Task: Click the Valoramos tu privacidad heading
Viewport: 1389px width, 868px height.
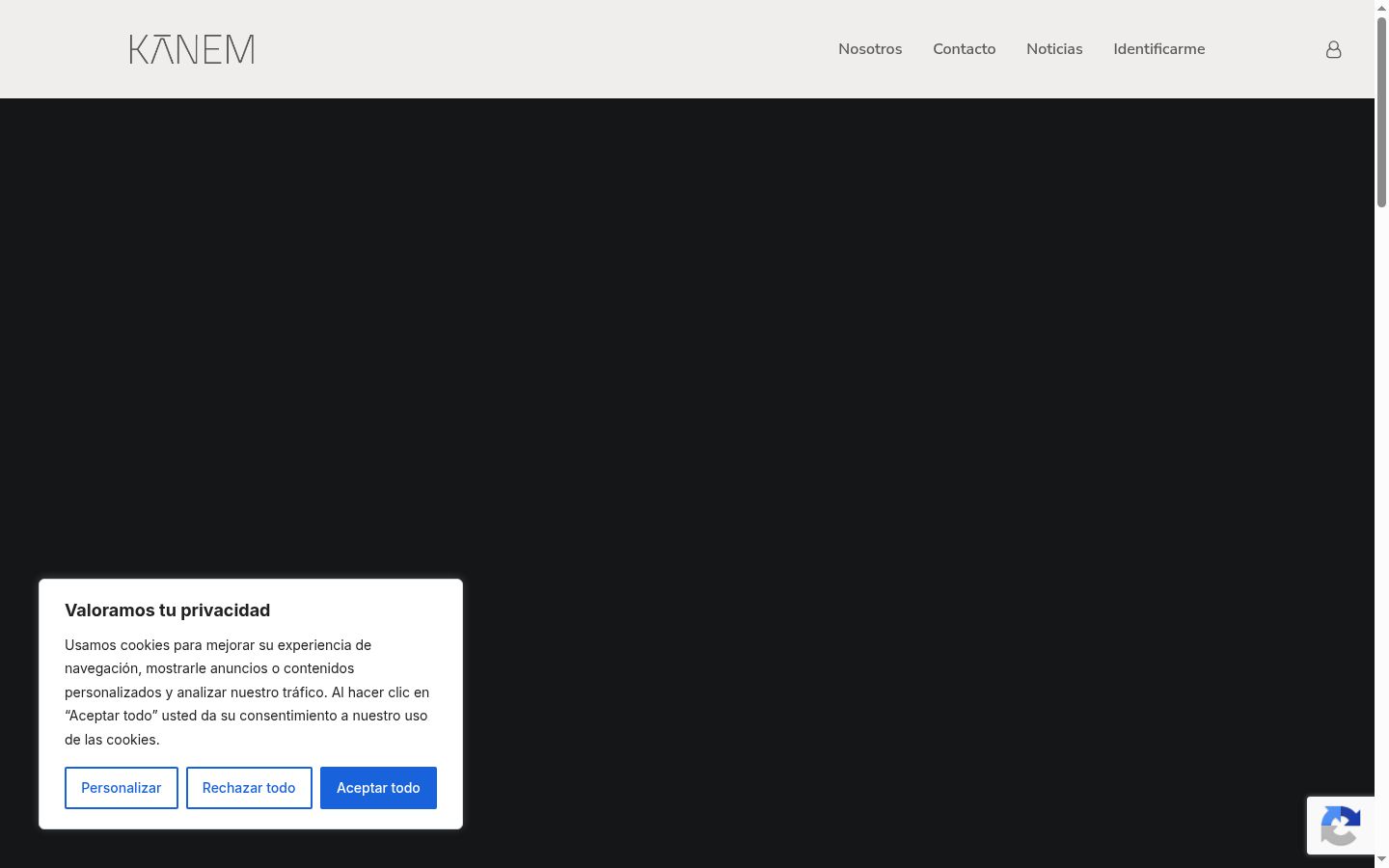Action: [167, 610]
